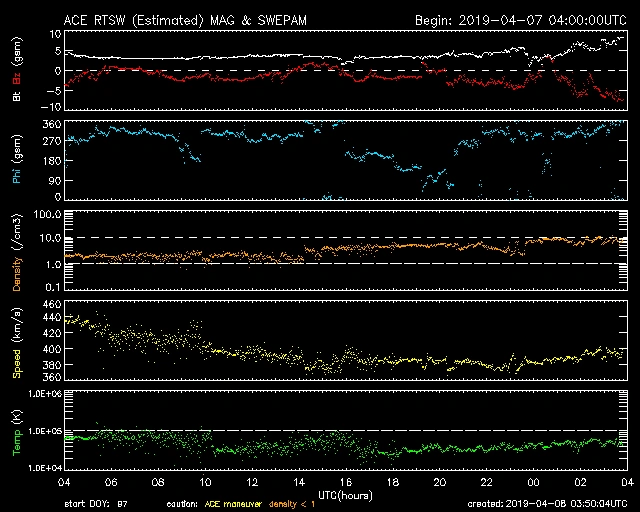Click the white "Bt" axis label
The image size is (640, 512).
(17, 97)
